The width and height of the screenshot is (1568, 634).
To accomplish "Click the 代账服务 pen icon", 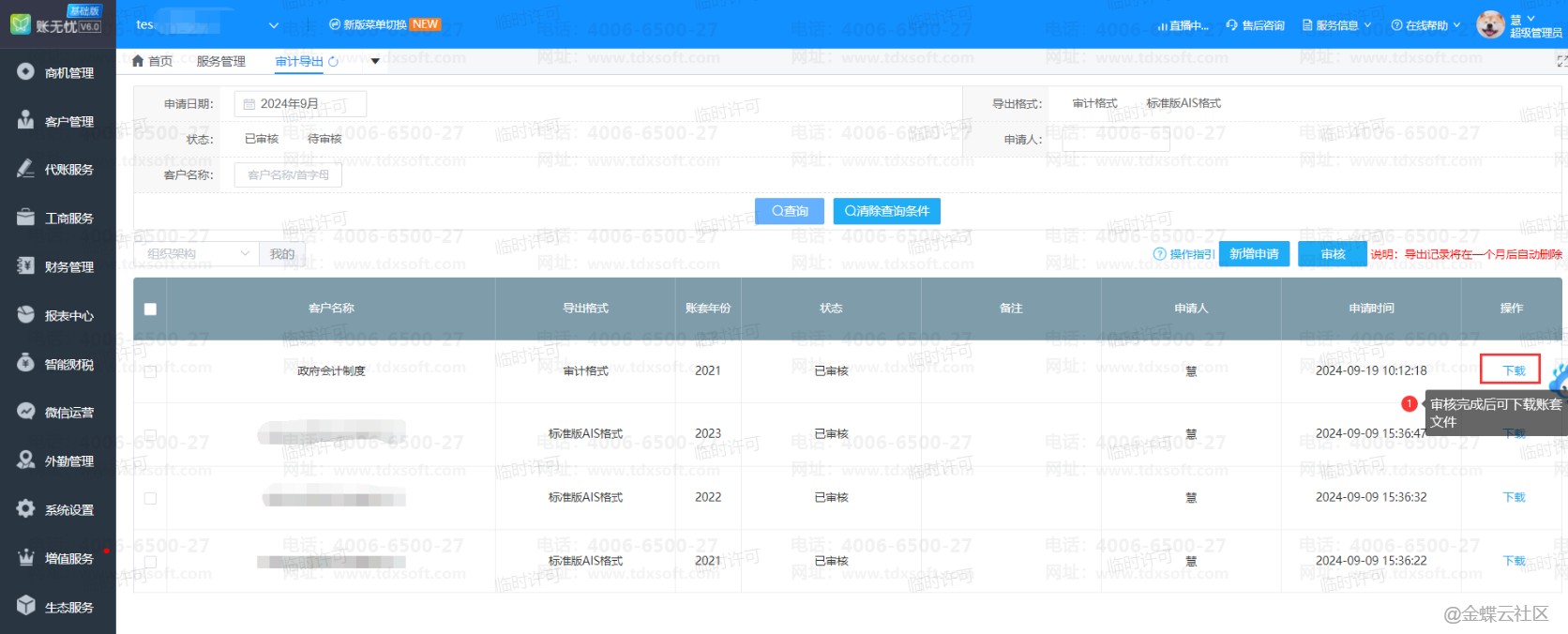I will (25, 169).
